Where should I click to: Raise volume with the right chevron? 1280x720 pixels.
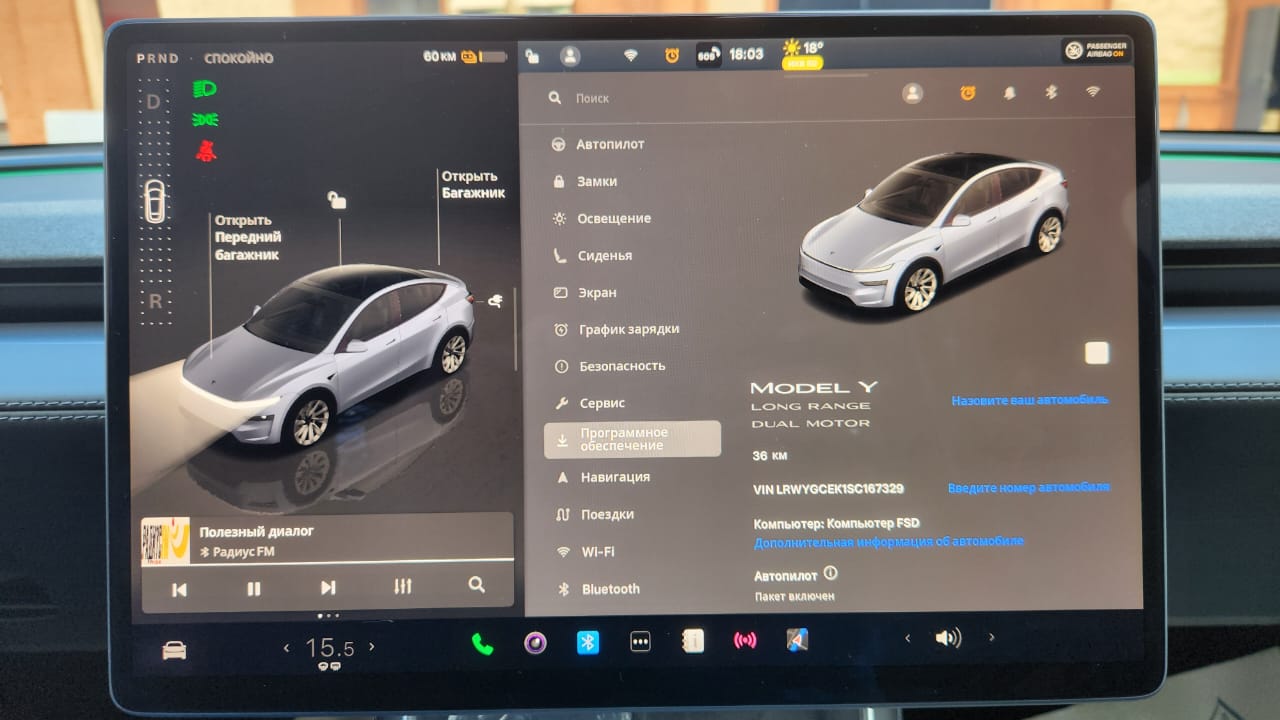tap(991, 637)
